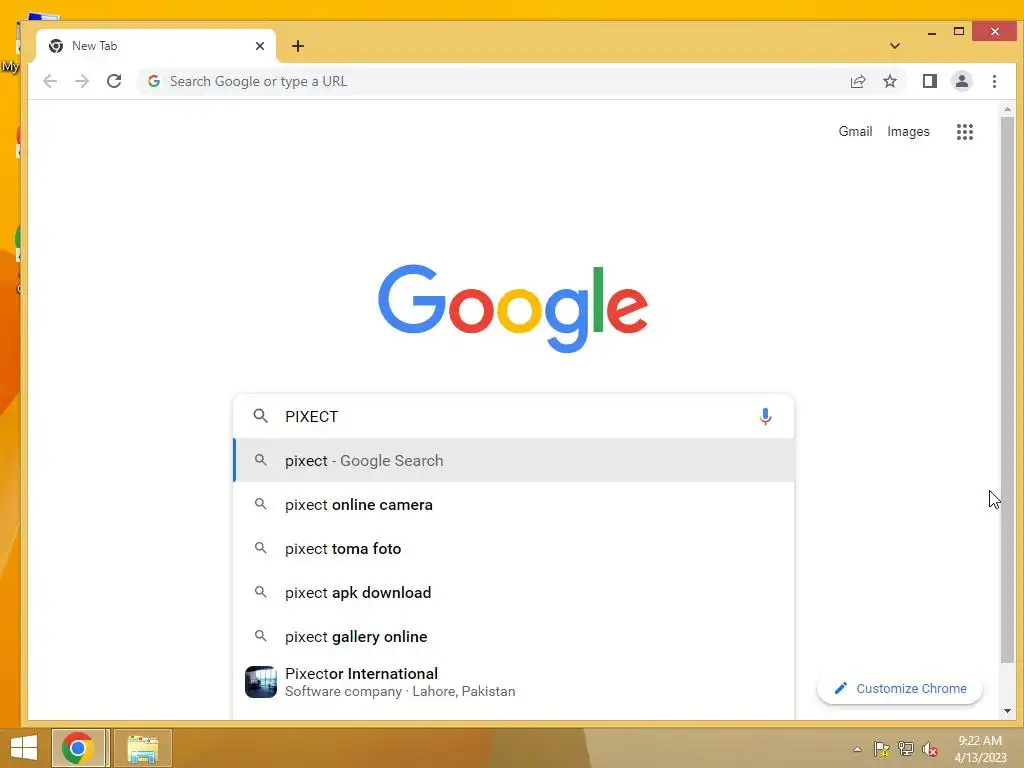
Task: Click the taskbar clock 9:22 AM
Action: point(980,748)
